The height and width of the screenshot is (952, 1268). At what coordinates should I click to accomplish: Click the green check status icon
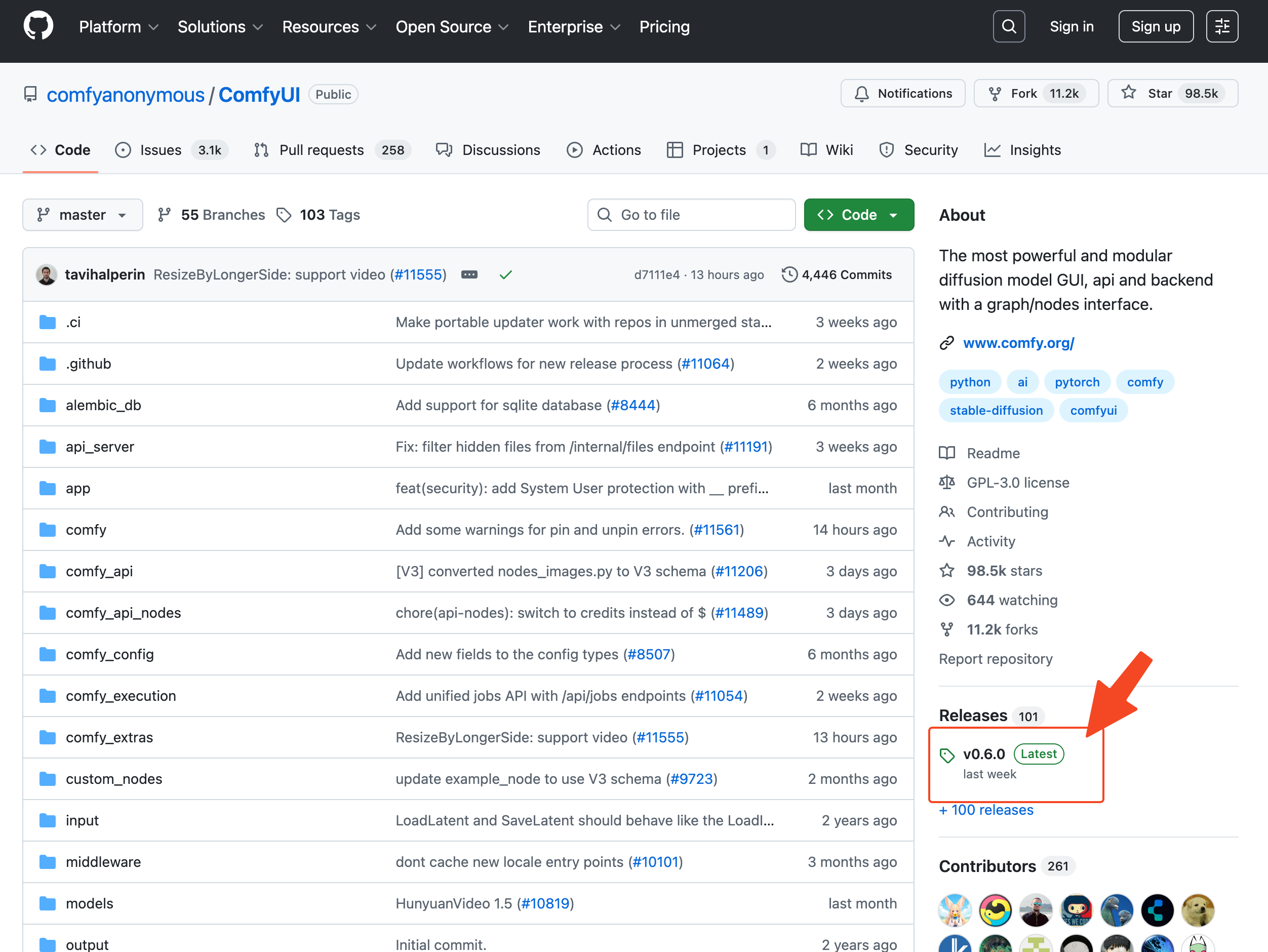click(505, 275)
